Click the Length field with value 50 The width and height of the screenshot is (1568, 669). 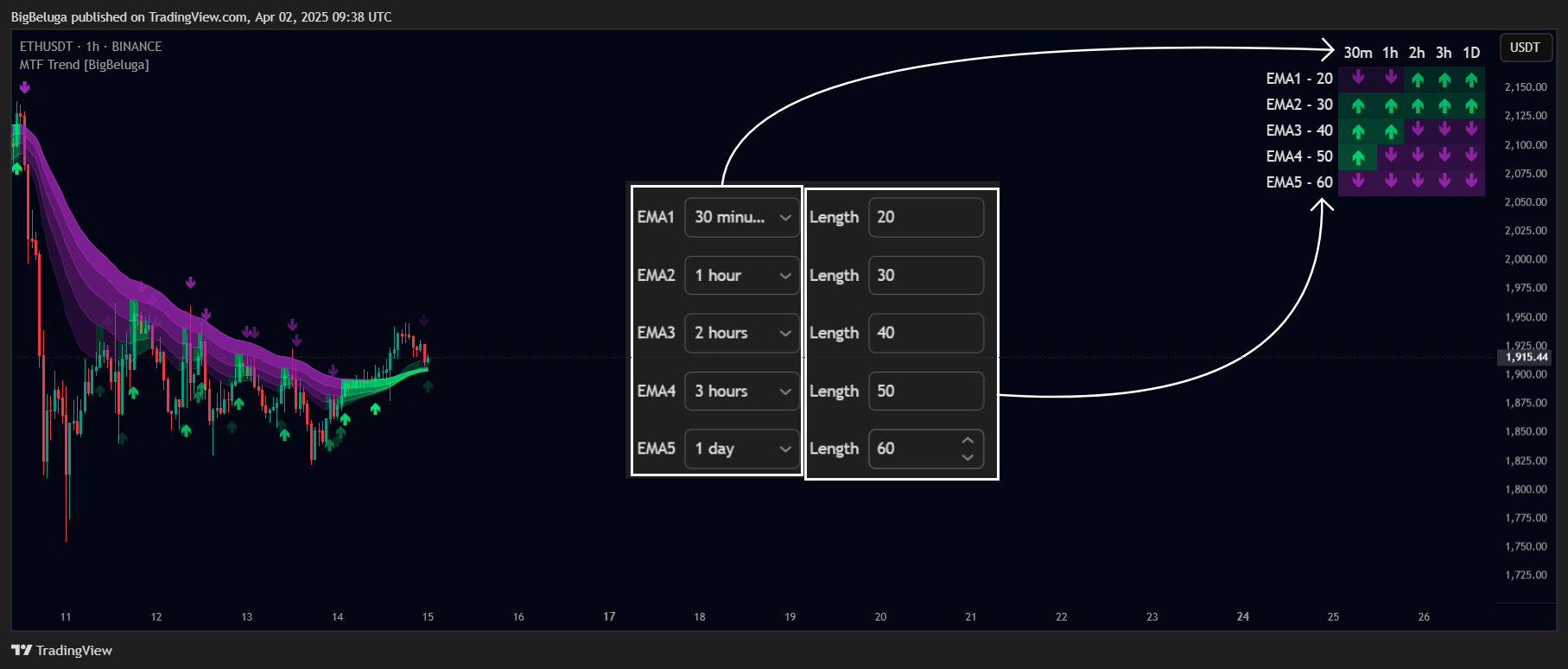[925, 391]
